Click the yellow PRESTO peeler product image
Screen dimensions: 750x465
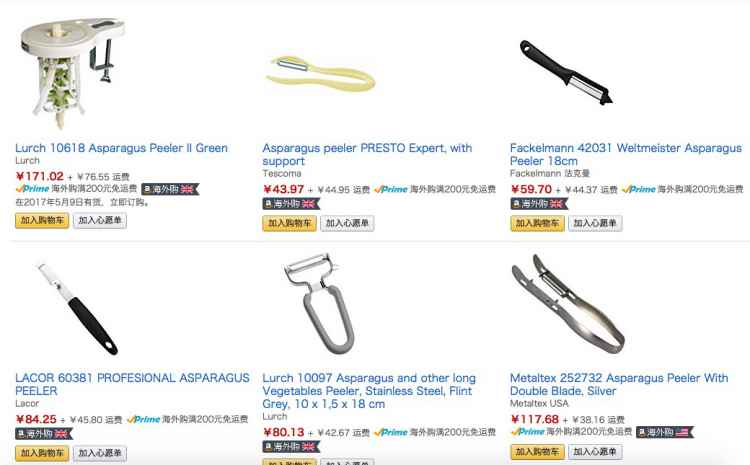pos(320,74)
